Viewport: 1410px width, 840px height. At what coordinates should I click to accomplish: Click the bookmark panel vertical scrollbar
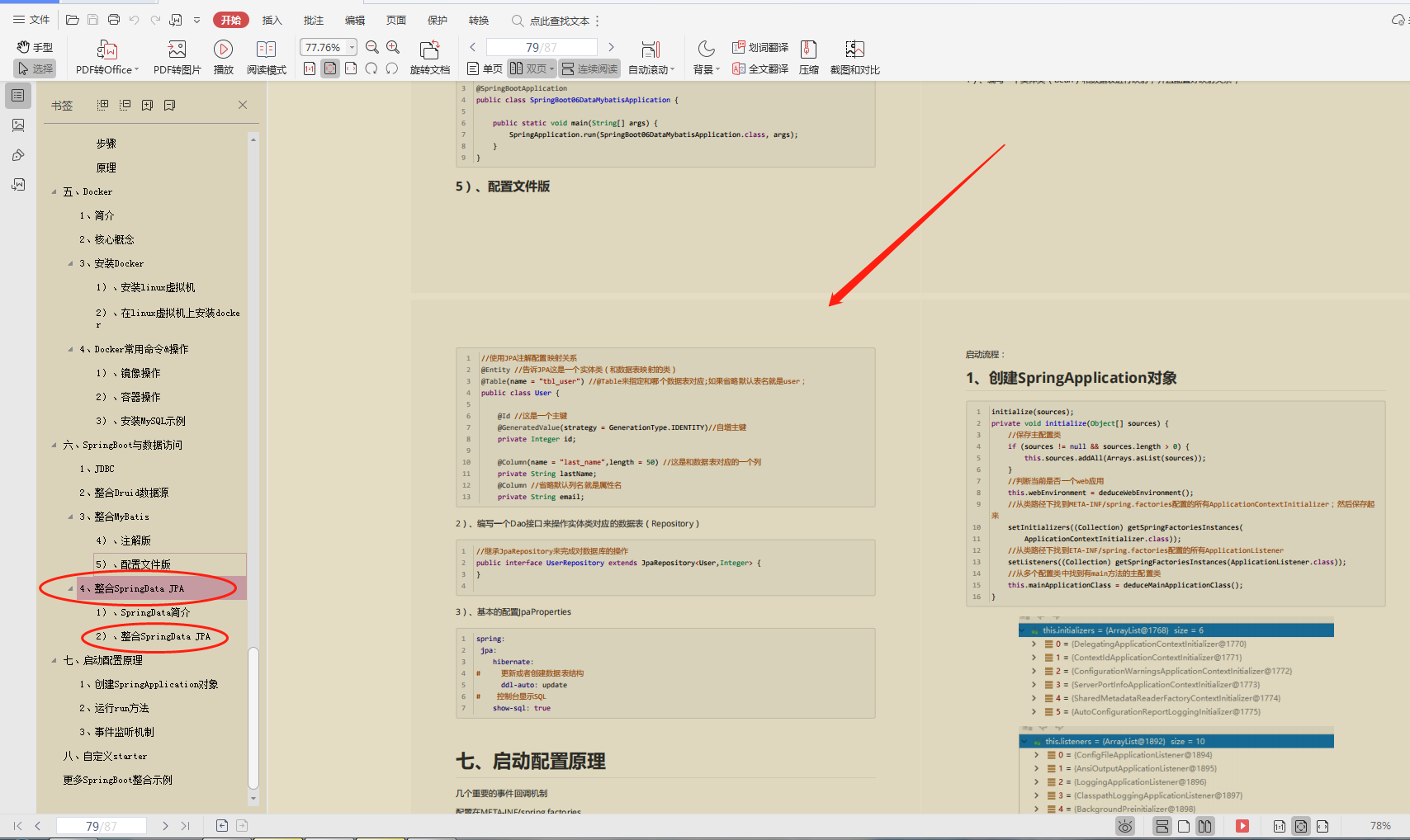pos(253,718)
